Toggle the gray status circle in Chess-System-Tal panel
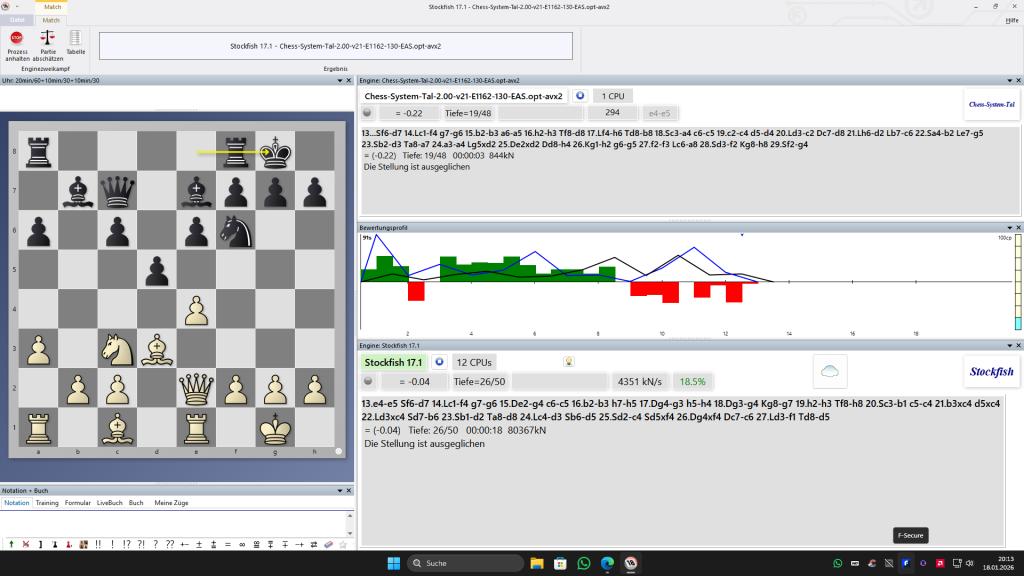The image size is (1024, 576). [x=368, y=113]
